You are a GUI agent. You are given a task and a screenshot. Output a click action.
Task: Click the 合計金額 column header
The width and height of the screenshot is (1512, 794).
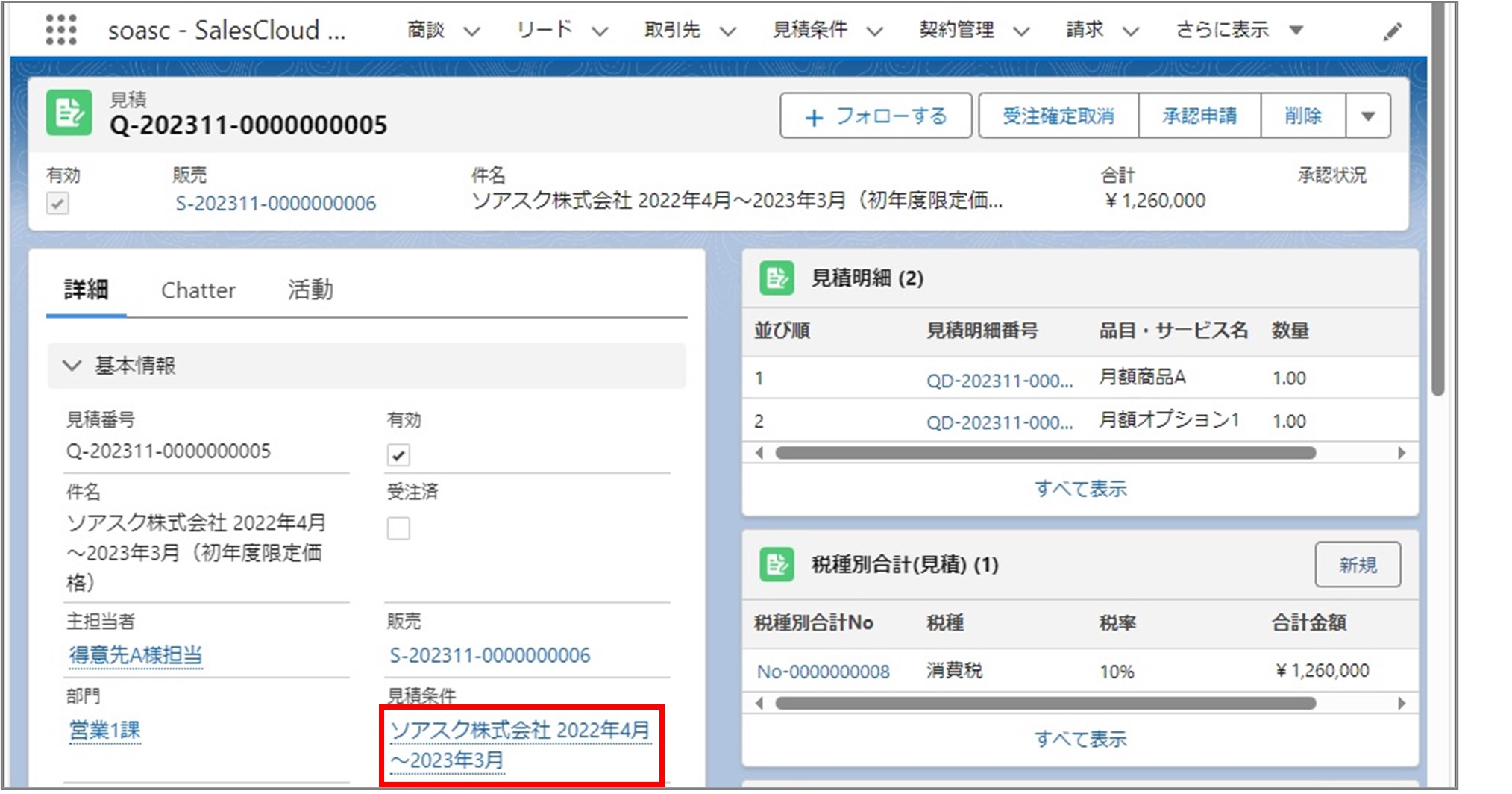(1308, 623)
